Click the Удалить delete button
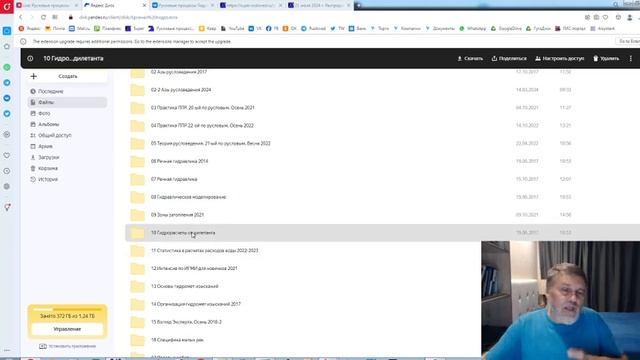Viewport: 640px width, 360px height. tap(606, 58)
